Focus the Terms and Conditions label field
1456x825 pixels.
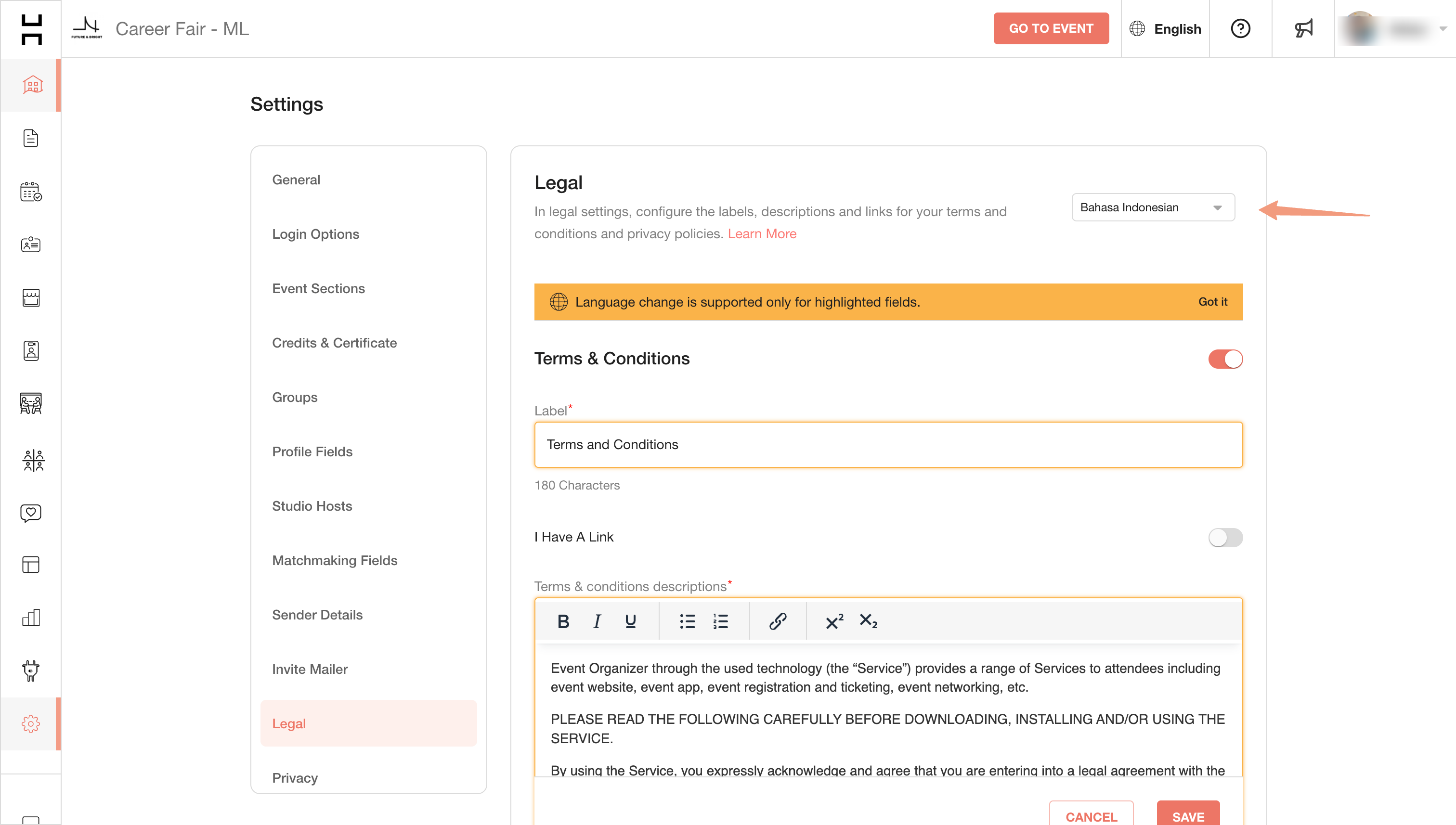[x=888, y=445]
